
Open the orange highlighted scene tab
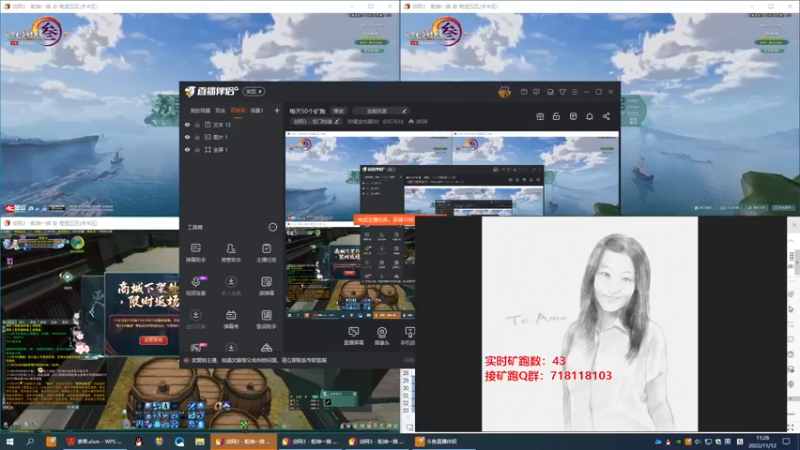(x=238, y=110)
